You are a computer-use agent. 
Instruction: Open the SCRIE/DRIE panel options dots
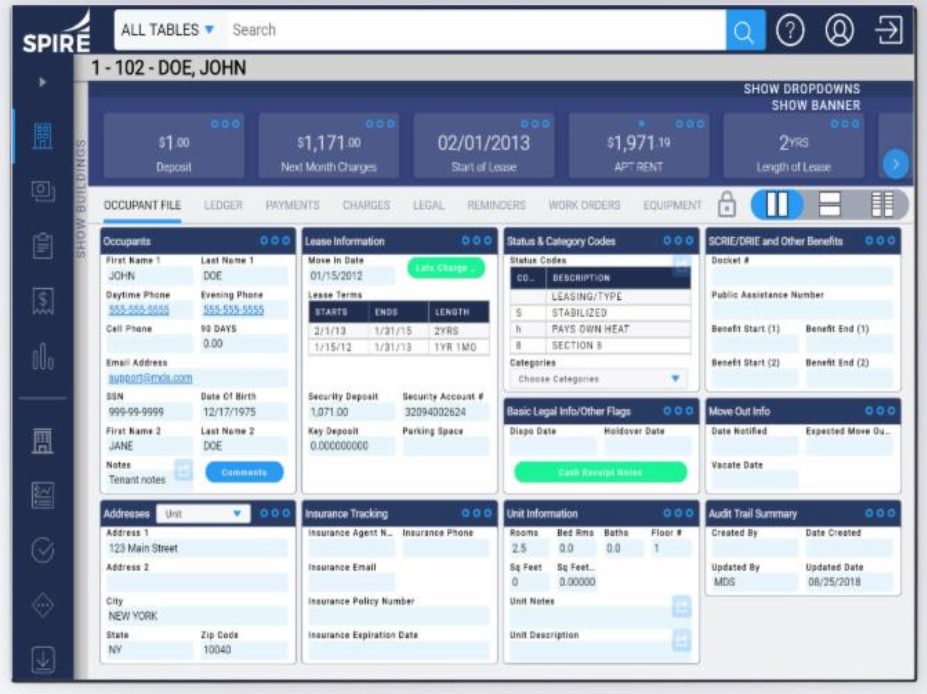[x=880, y=241]
